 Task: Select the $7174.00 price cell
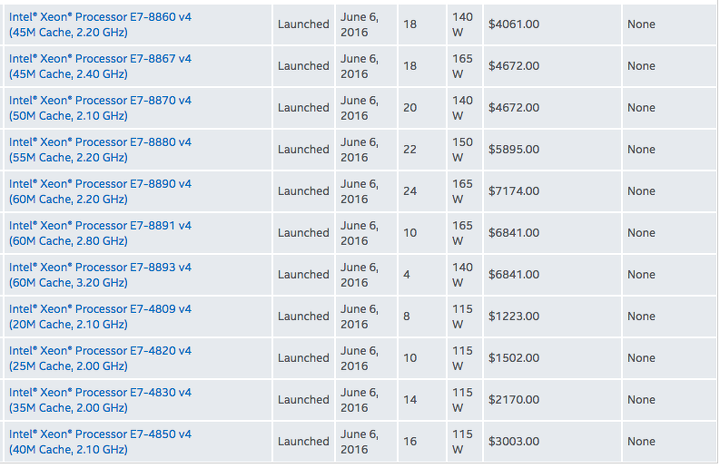click(x=514, y=192)
